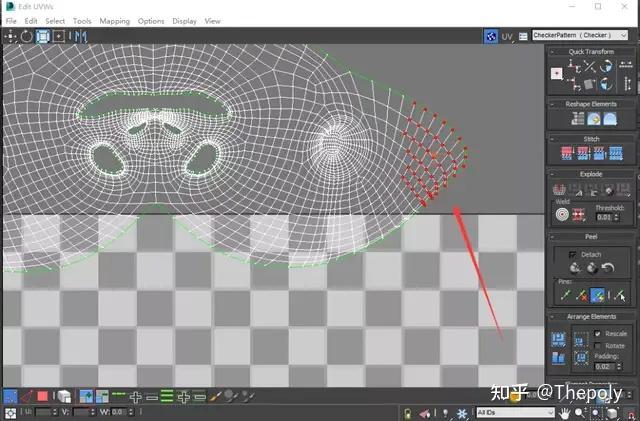This screenshot has width=640, height=421.
Task: Click the Weld Threshold value field
Action: click(x=604, y=218)
